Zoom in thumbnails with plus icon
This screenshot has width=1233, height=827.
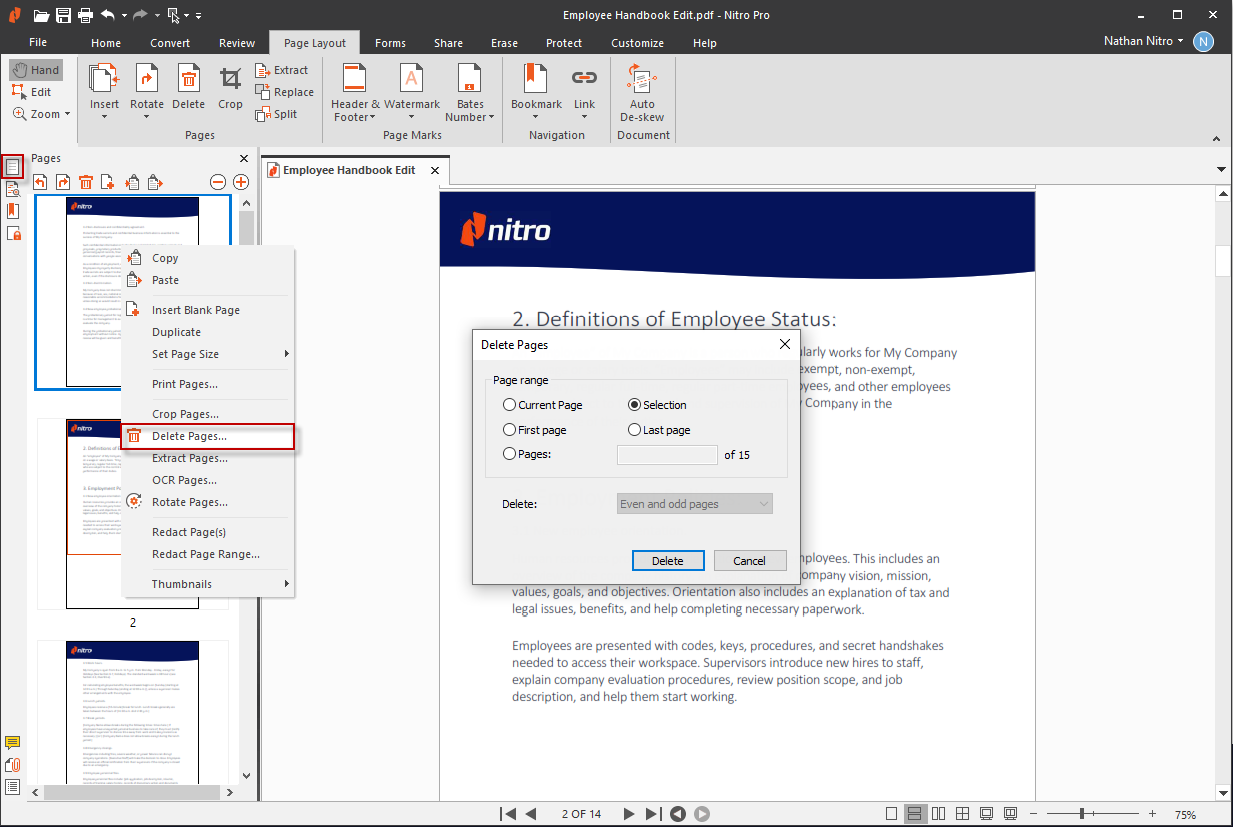click(x=241, y=182)
